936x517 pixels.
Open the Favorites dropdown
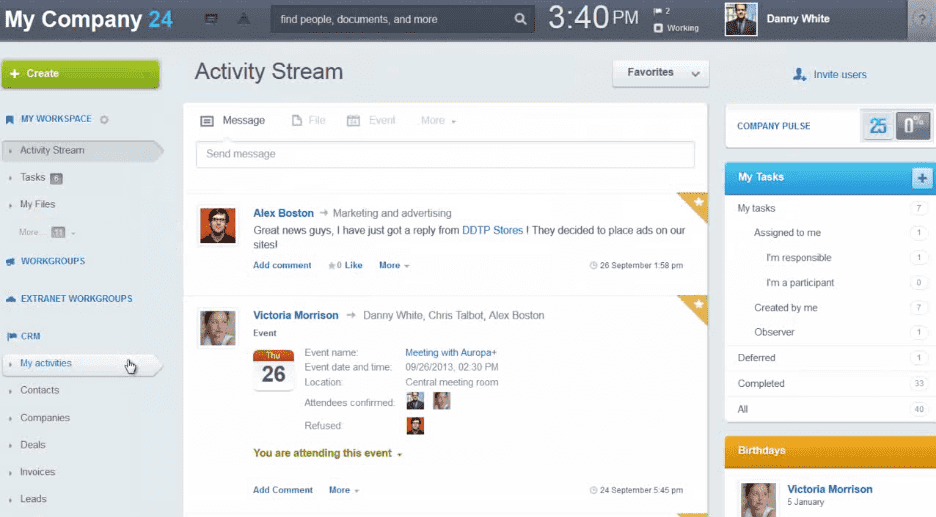tap(660, 73)
